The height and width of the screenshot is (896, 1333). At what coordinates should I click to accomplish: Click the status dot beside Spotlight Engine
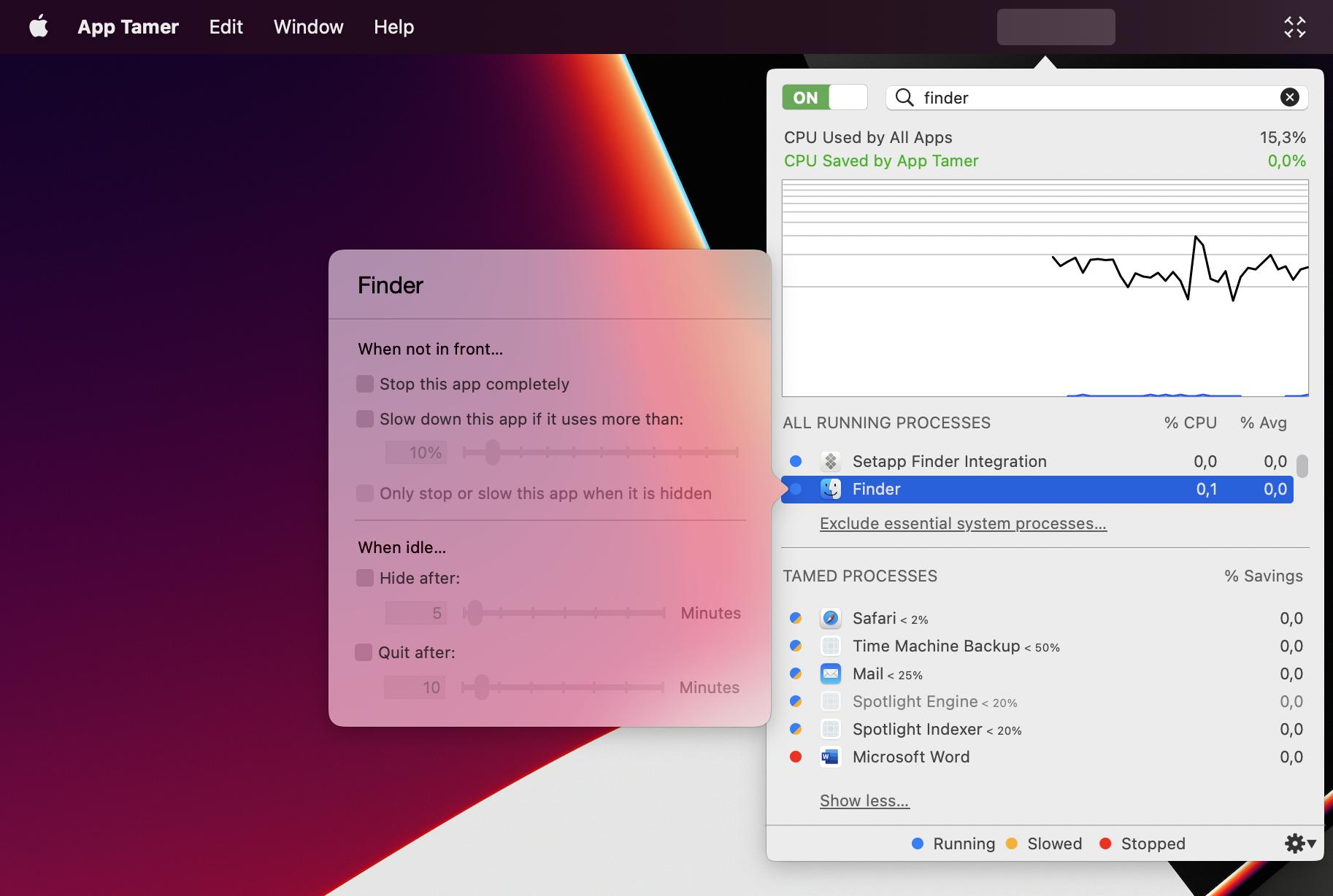click(796, 701)
